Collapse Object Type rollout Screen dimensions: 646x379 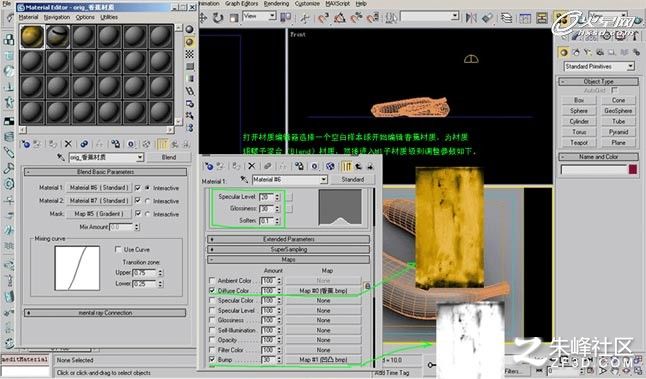tap(599, 82)
